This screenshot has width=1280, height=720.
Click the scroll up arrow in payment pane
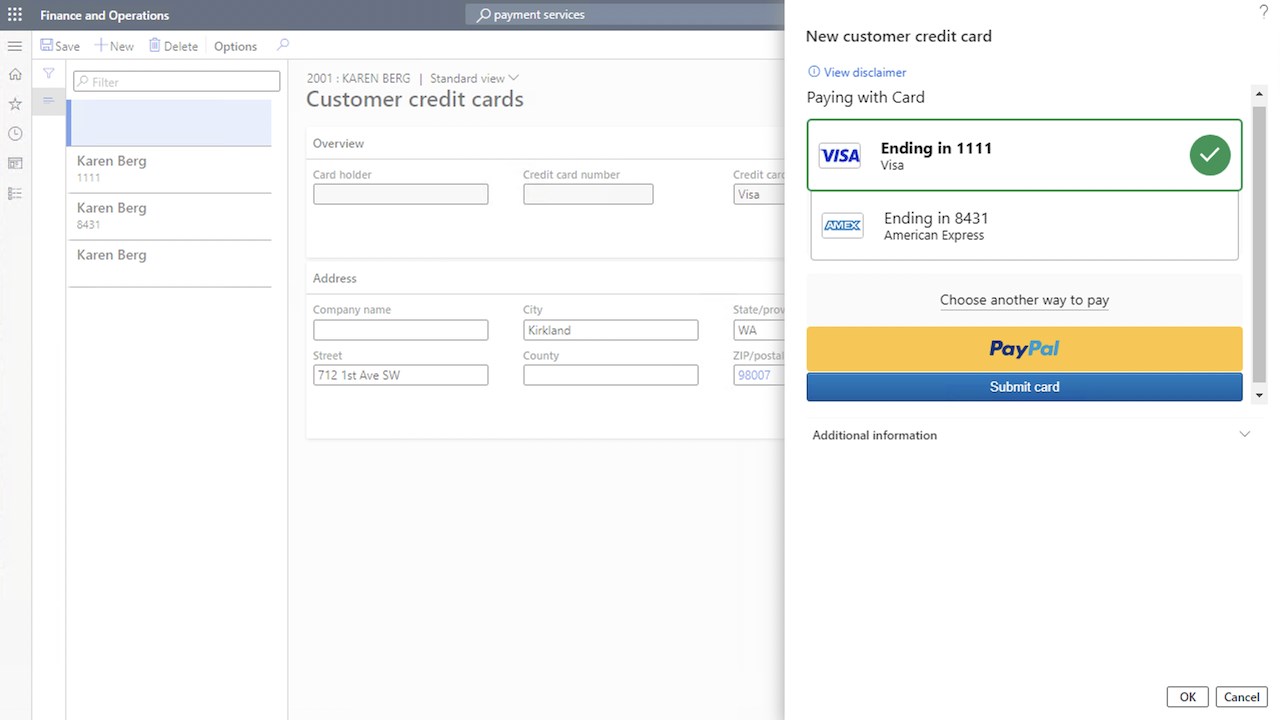(x=1260, y=94)
